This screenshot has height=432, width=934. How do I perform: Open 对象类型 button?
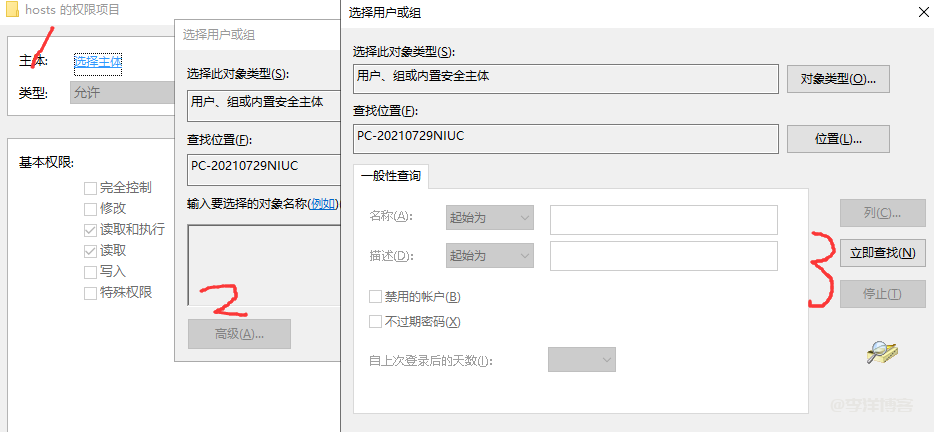838,79
